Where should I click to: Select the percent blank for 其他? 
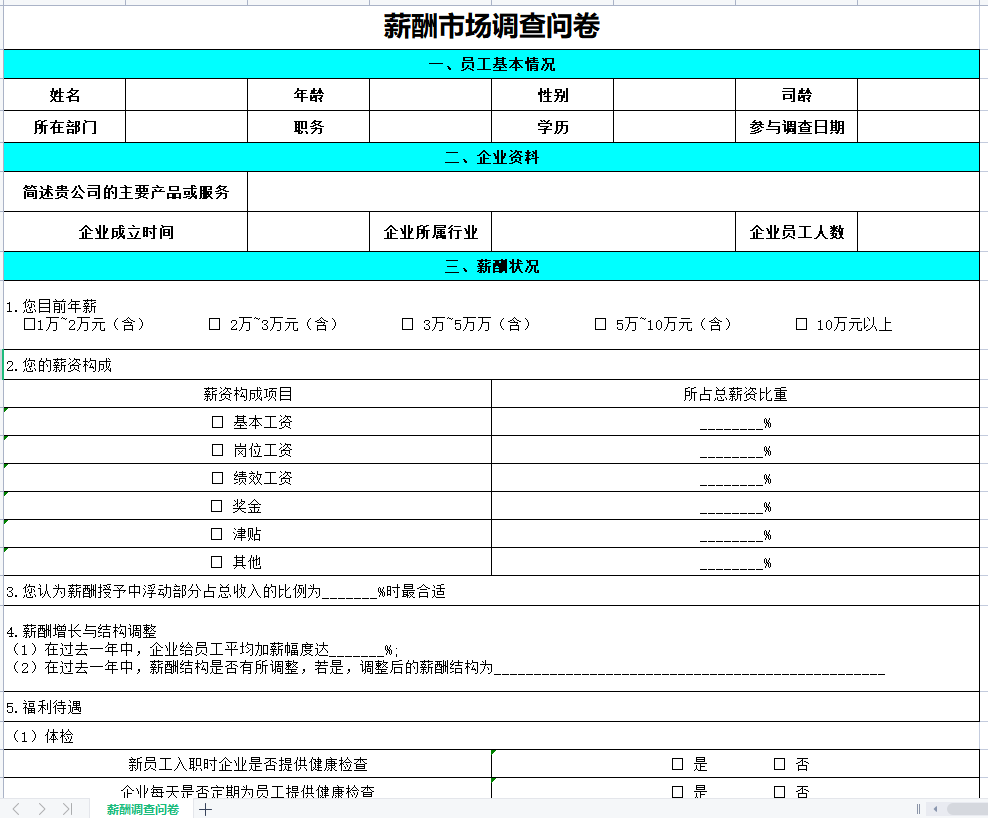735,562
